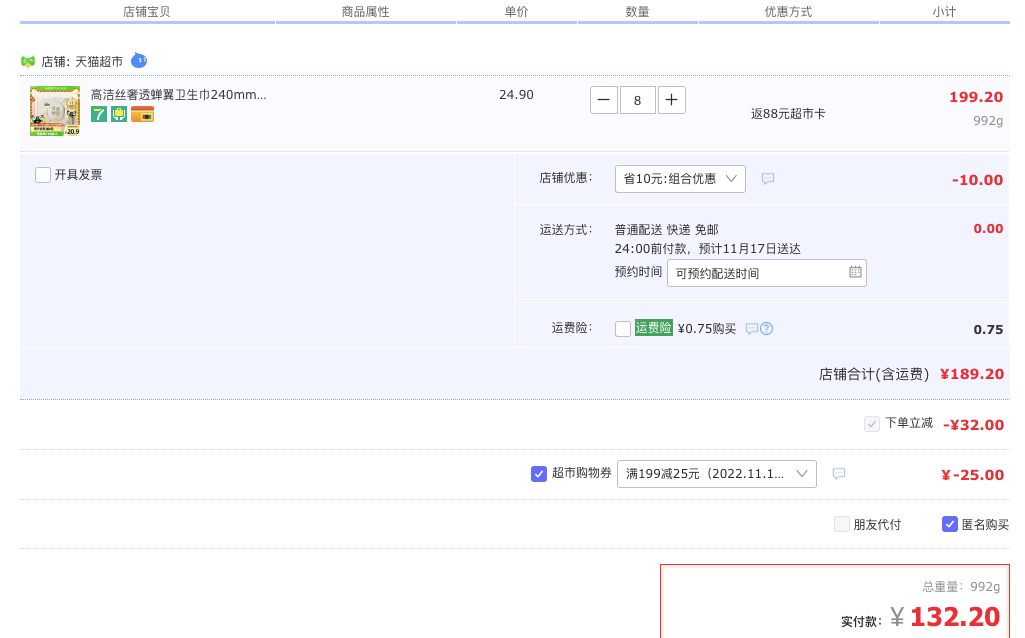Click the comment icon next to 运费险 price
This screenshot has width=1025, height=638.
tap(752, 329)
